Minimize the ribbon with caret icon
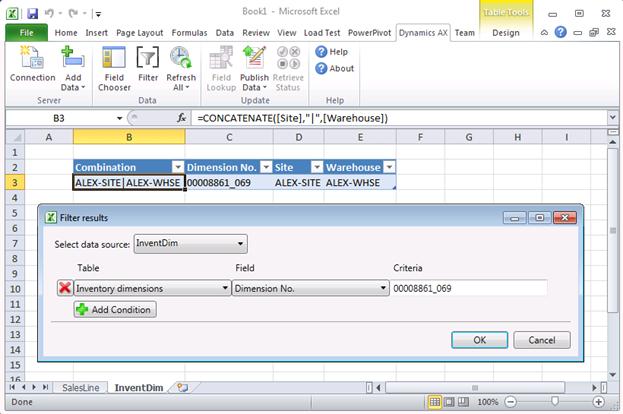The width and height of the screenshot is (623, 414). tap(544, 33)
